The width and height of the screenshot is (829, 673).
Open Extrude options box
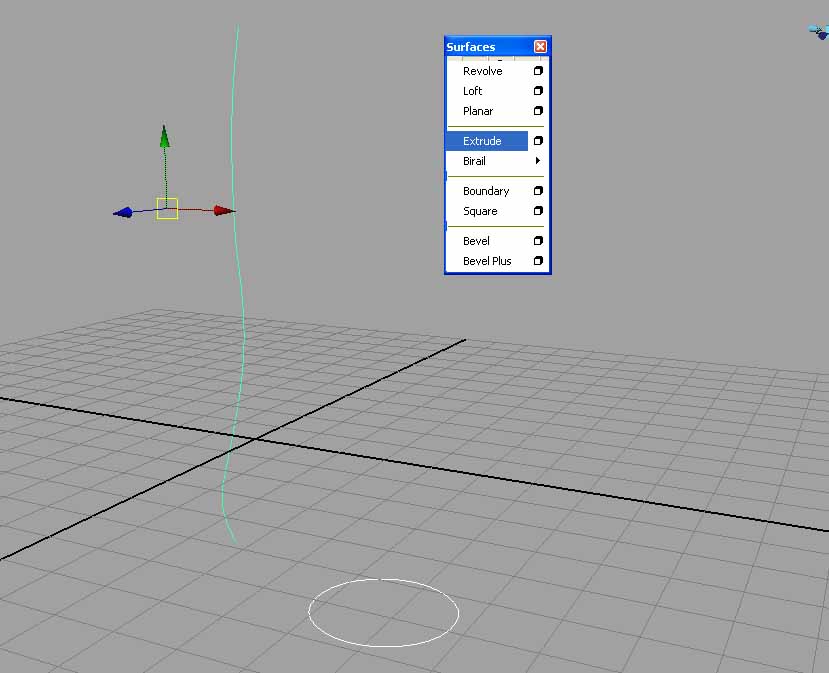pos(538,141)
